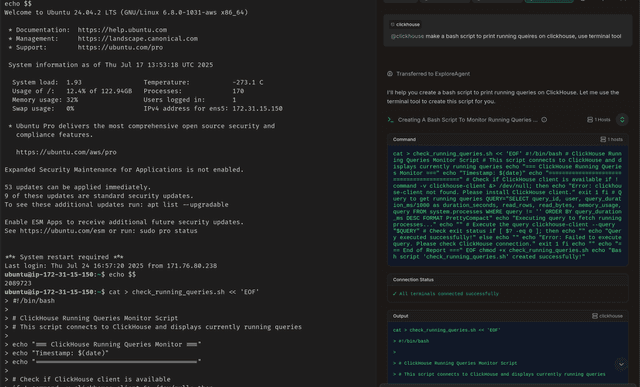
Task: Click the small icon inside the clickhouse chip
Action: [393, 24]
